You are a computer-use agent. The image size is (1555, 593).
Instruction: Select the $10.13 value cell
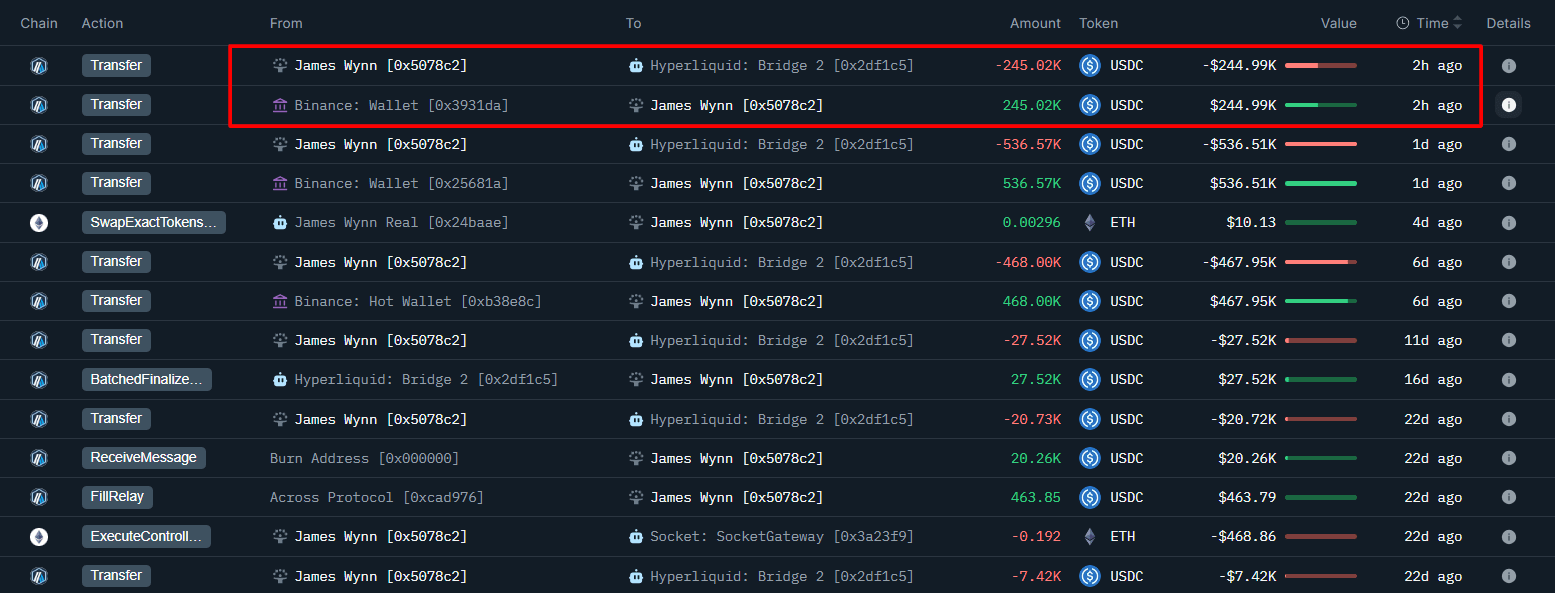1251,223
